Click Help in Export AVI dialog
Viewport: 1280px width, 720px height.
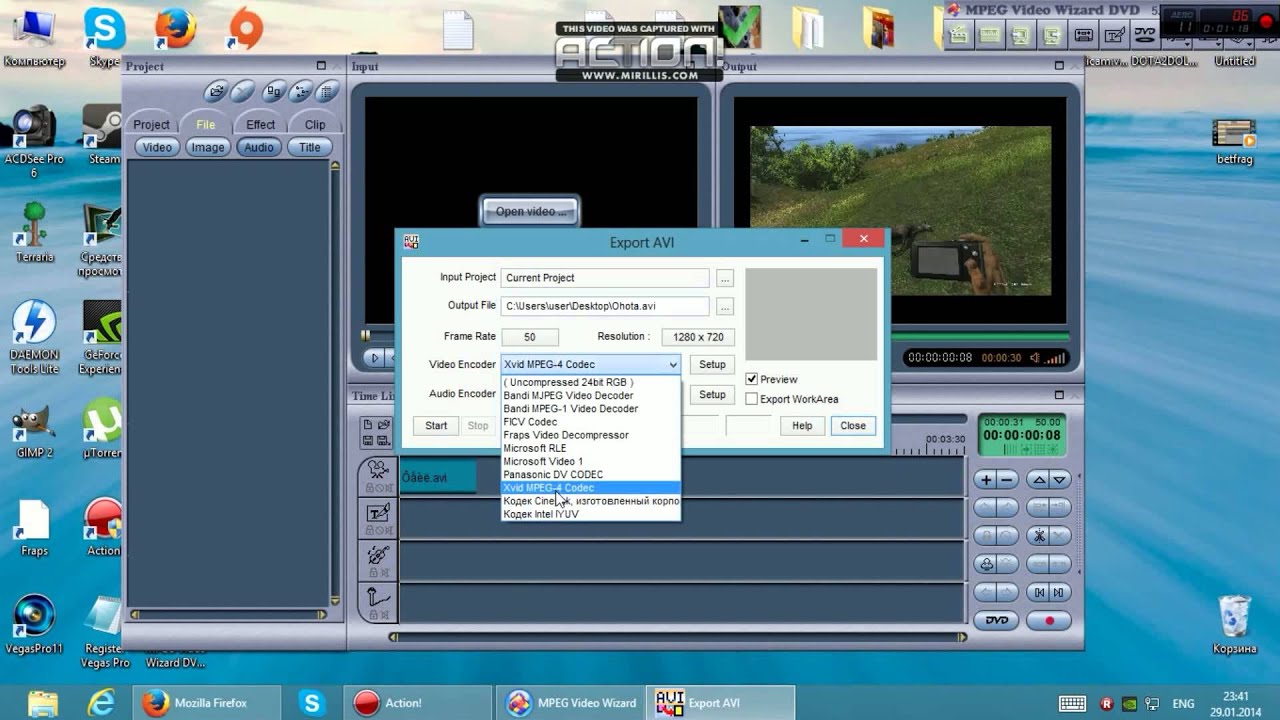(802, 425)
